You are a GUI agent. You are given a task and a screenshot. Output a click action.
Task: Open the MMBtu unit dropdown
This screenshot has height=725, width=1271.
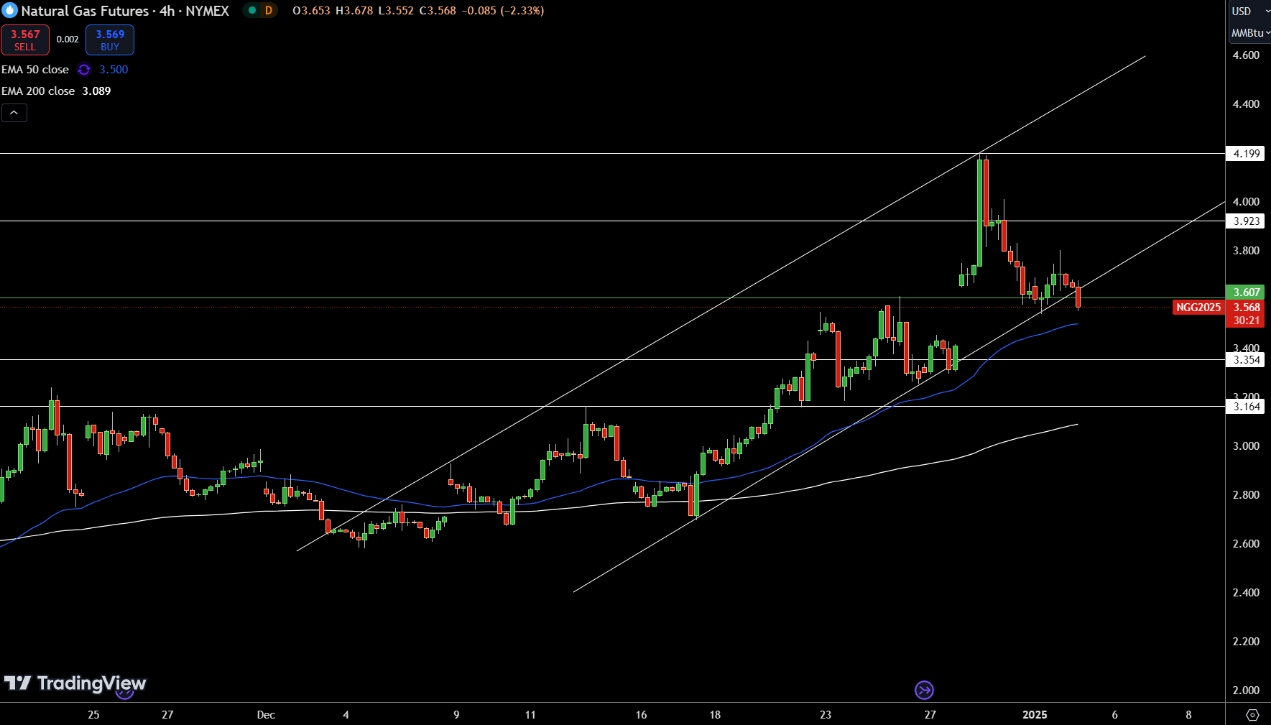[x=1249, y=33]
